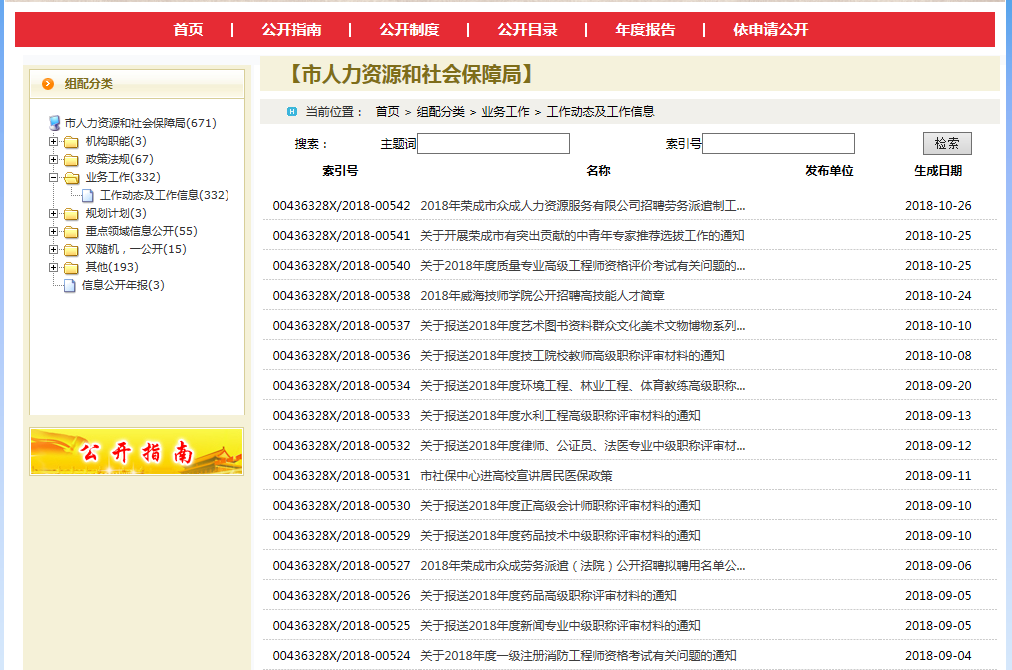Expand the 机构职能 tree node

(x=54, y=141)
